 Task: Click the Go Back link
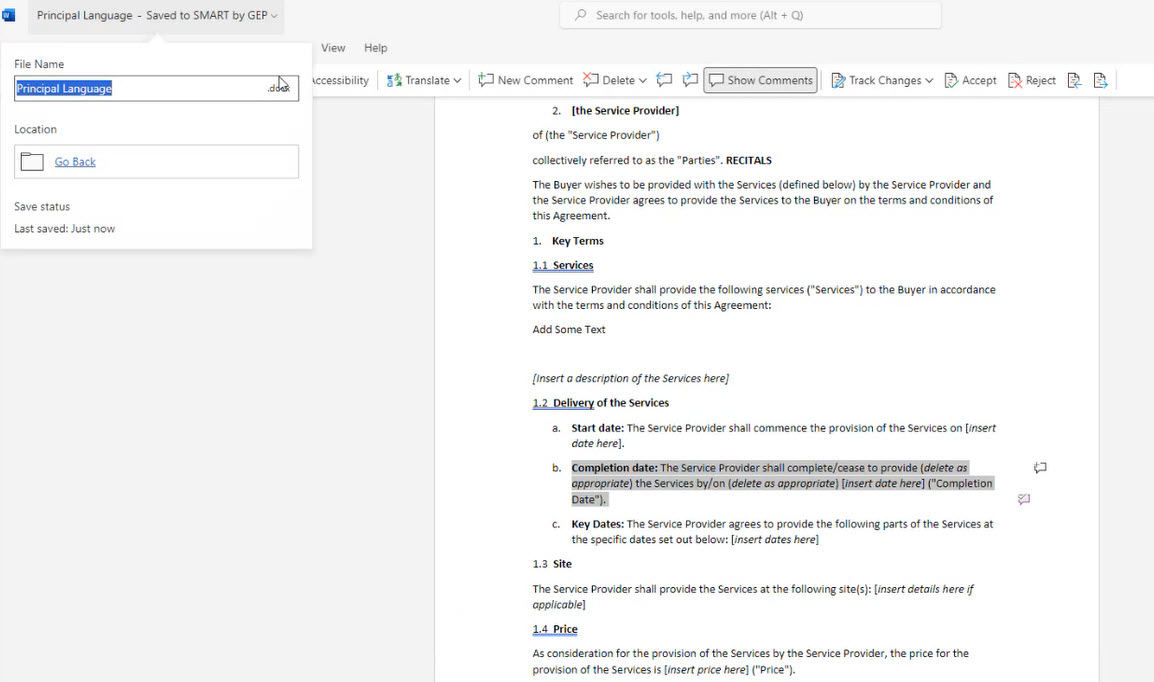pyautogui.click(x=75, y=162)
